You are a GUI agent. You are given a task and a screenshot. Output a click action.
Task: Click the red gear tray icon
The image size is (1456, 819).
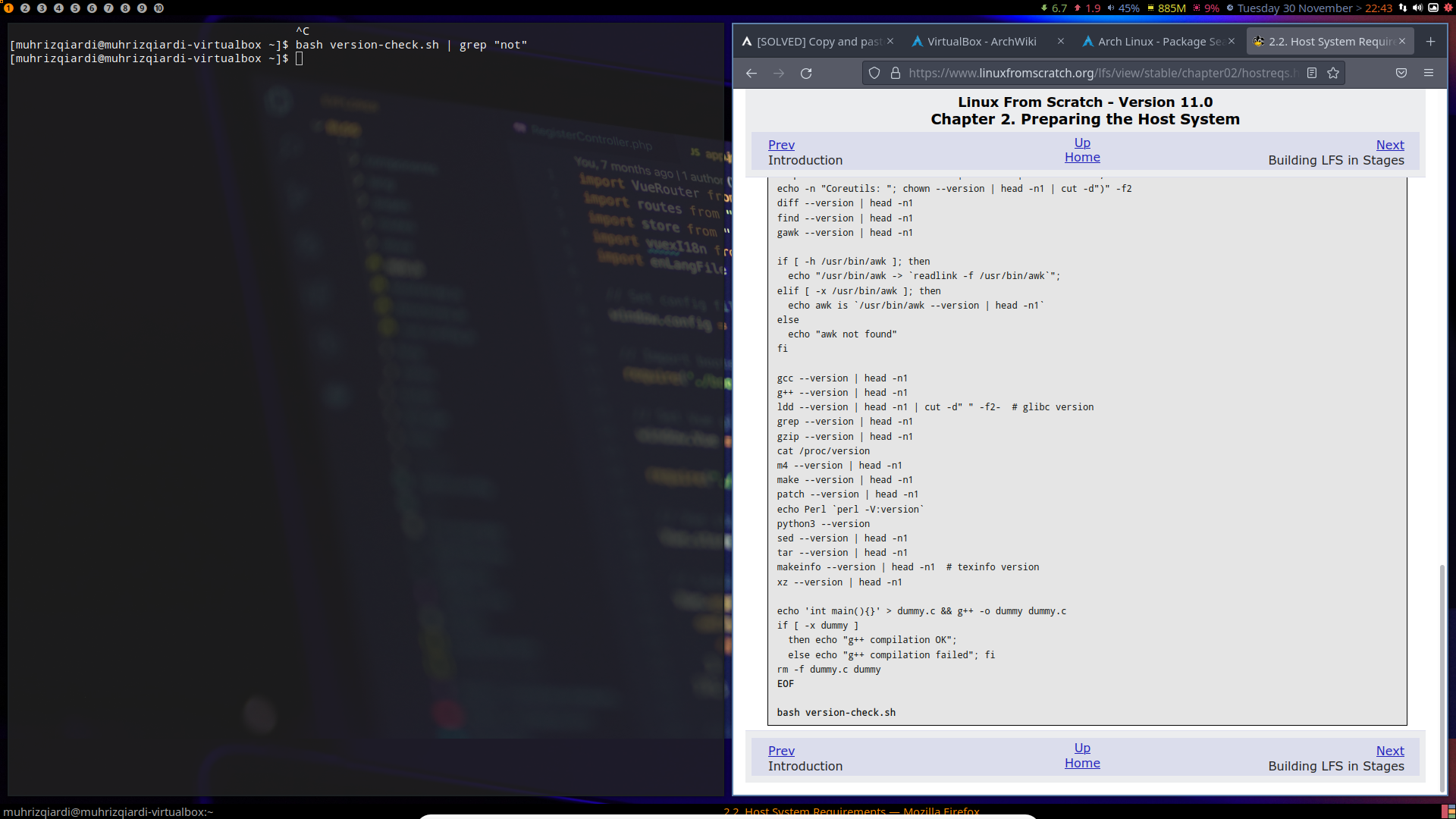pos(1448,8)
